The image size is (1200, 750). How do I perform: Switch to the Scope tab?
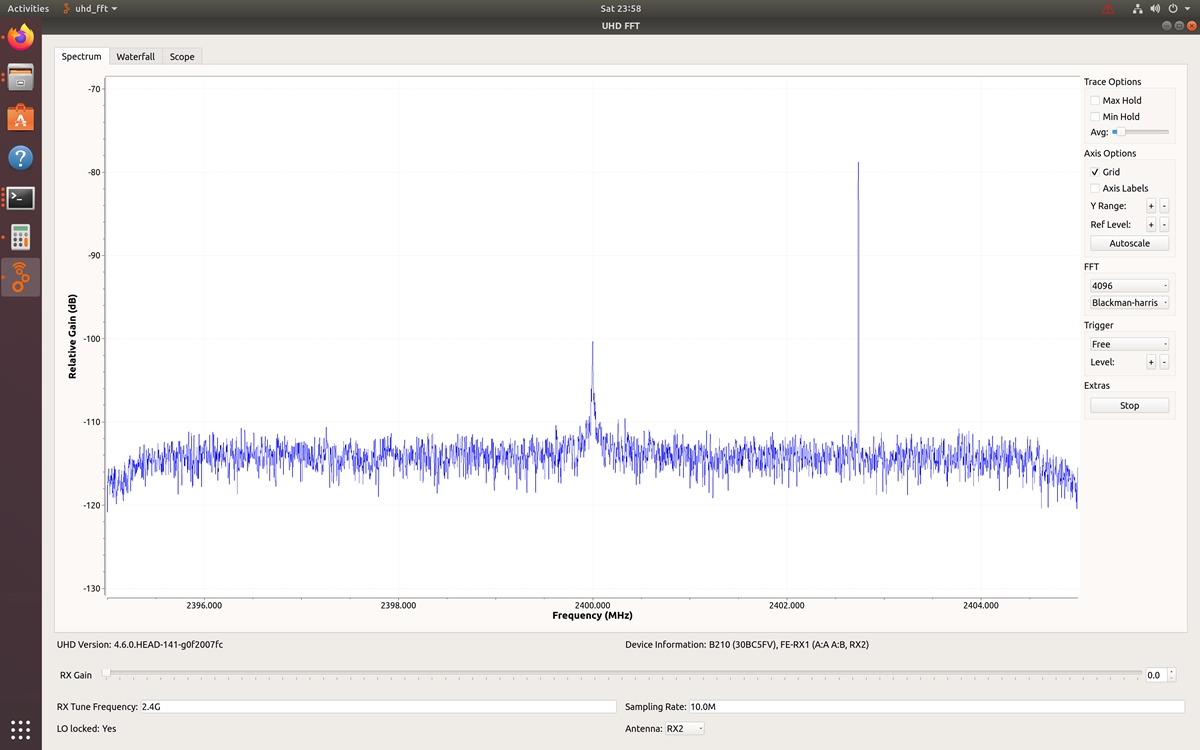(182, 57)
